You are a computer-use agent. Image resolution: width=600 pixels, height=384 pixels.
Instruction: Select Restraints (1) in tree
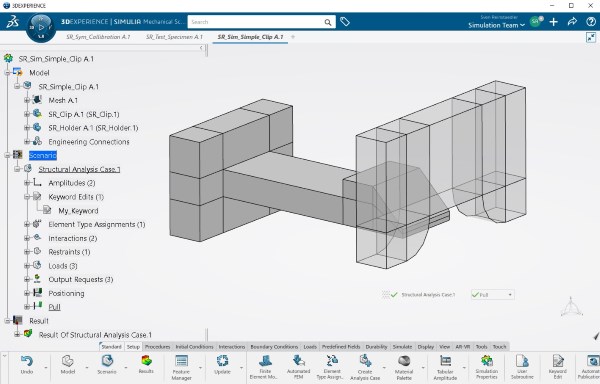[x=69, y=252]
